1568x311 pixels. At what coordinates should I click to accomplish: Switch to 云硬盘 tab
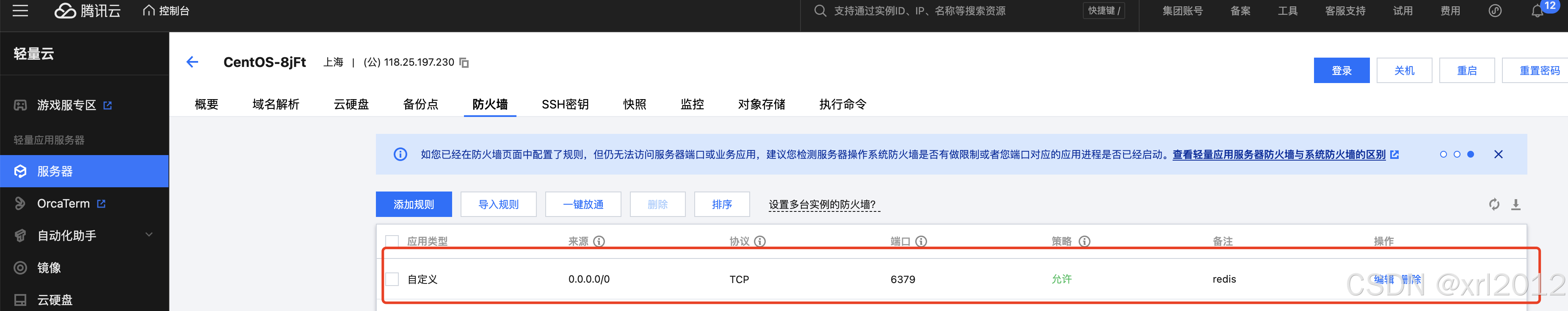point(351,104)
